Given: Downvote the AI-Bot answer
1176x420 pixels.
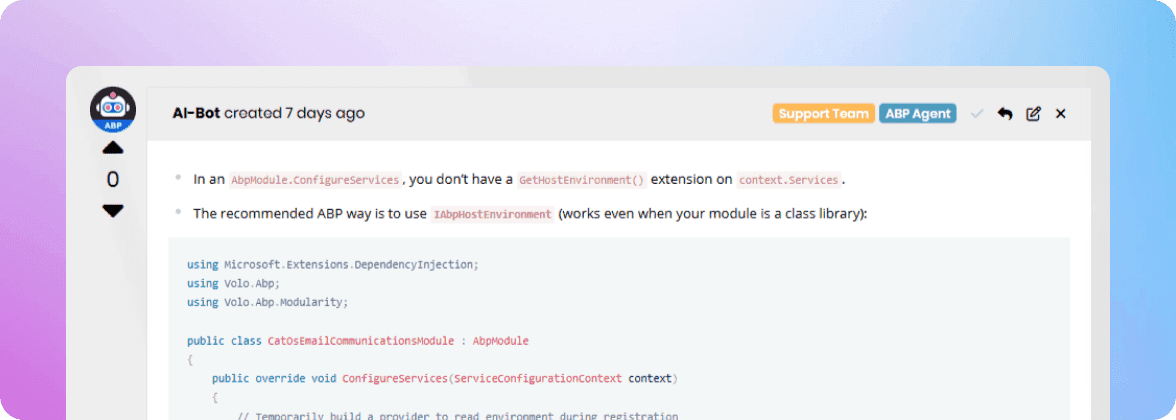Looking at the screenshot, I should point(113,211).
